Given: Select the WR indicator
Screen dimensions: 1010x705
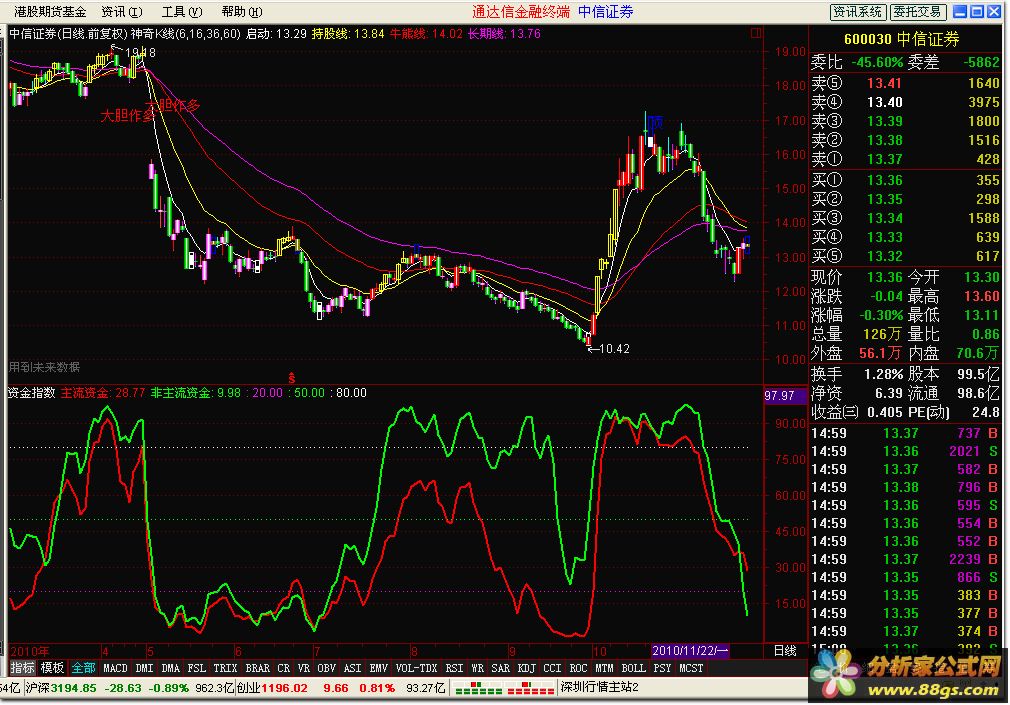Looking at the screenshot, I should [477, 668].
